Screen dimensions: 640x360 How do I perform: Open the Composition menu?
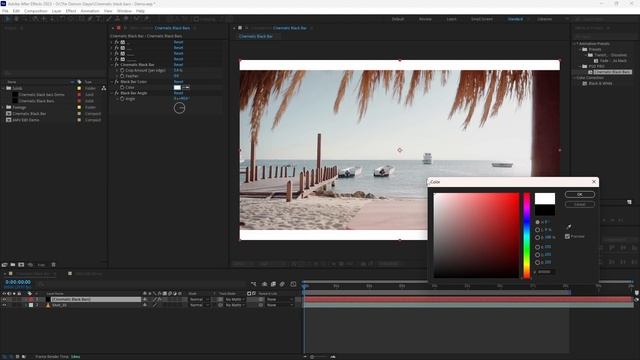tap(36, 11)
